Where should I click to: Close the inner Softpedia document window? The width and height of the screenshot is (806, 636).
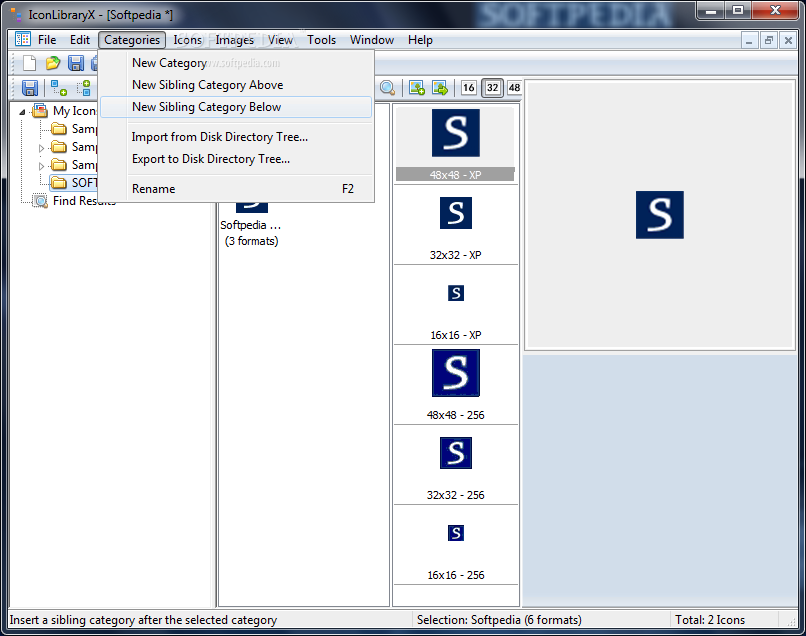pos(788,40)
